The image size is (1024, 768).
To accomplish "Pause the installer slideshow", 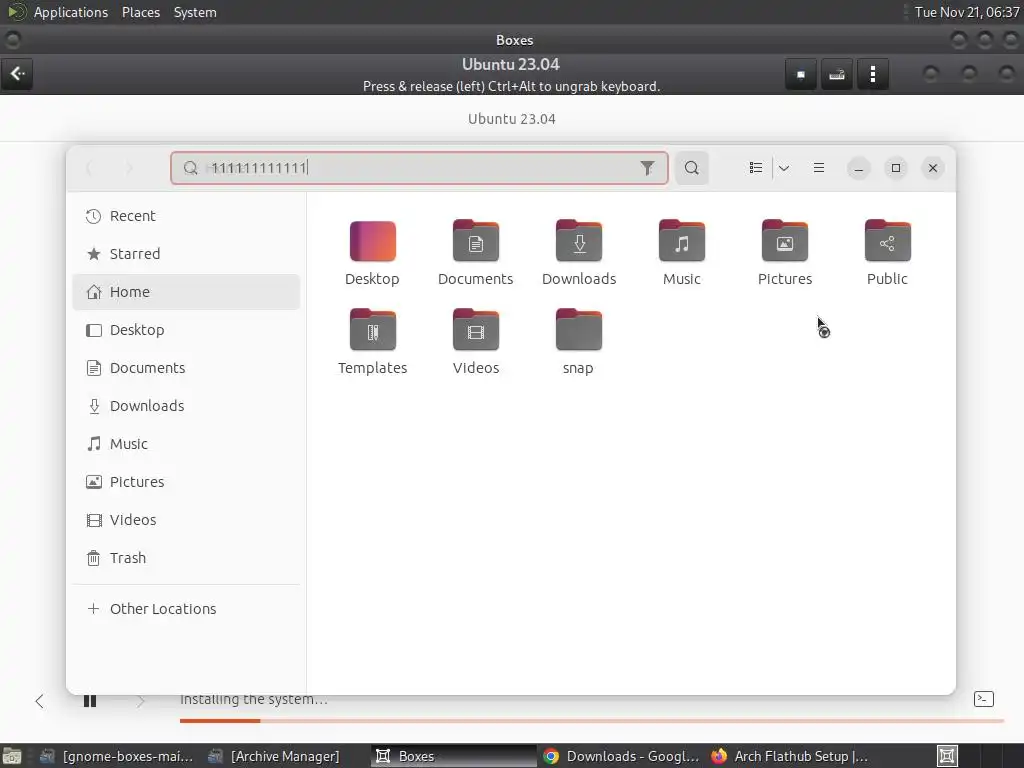I will click(90, 701).
